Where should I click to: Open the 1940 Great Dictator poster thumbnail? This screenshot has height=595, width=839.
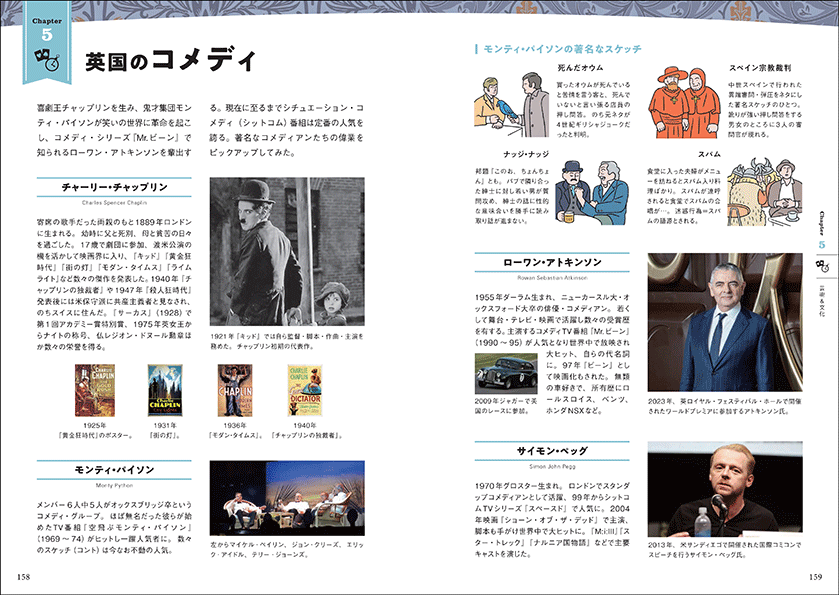305,391
